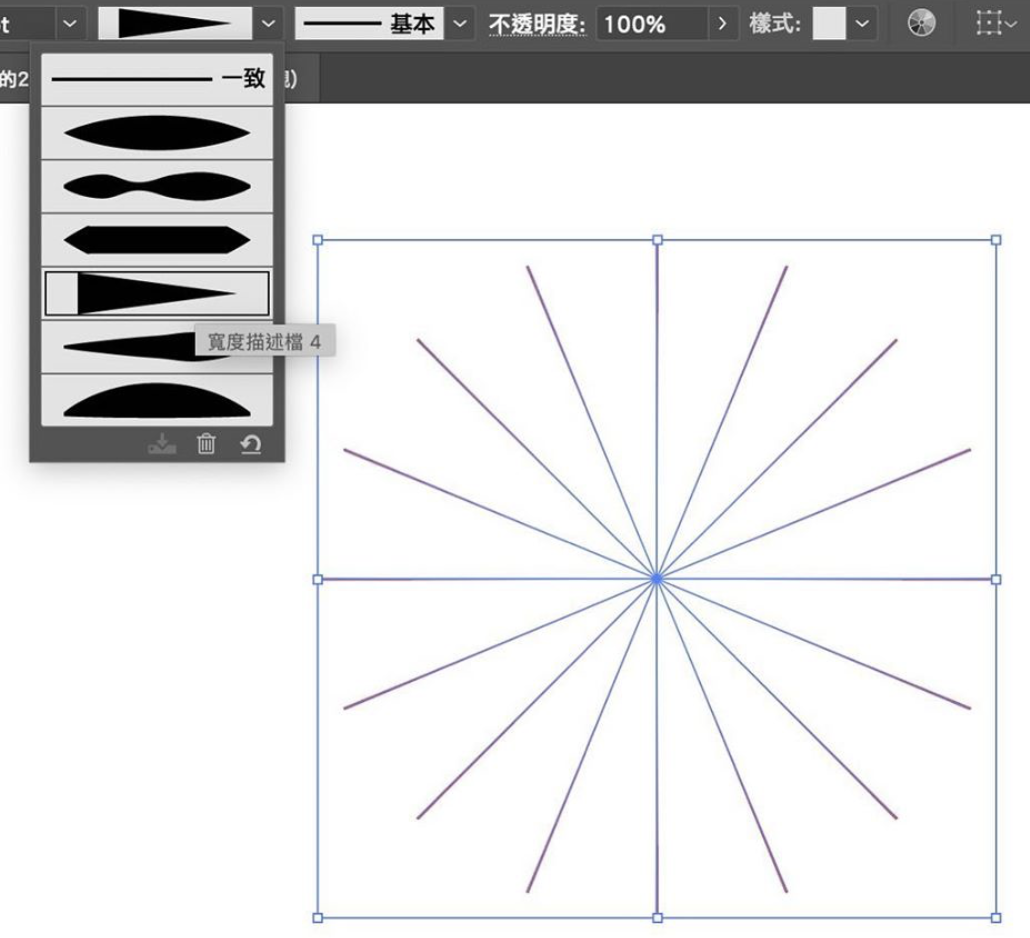Screen dimensions: 1030x938
Task: Click the 基本 brush stroke preview
Action: (x=369, y=24)
